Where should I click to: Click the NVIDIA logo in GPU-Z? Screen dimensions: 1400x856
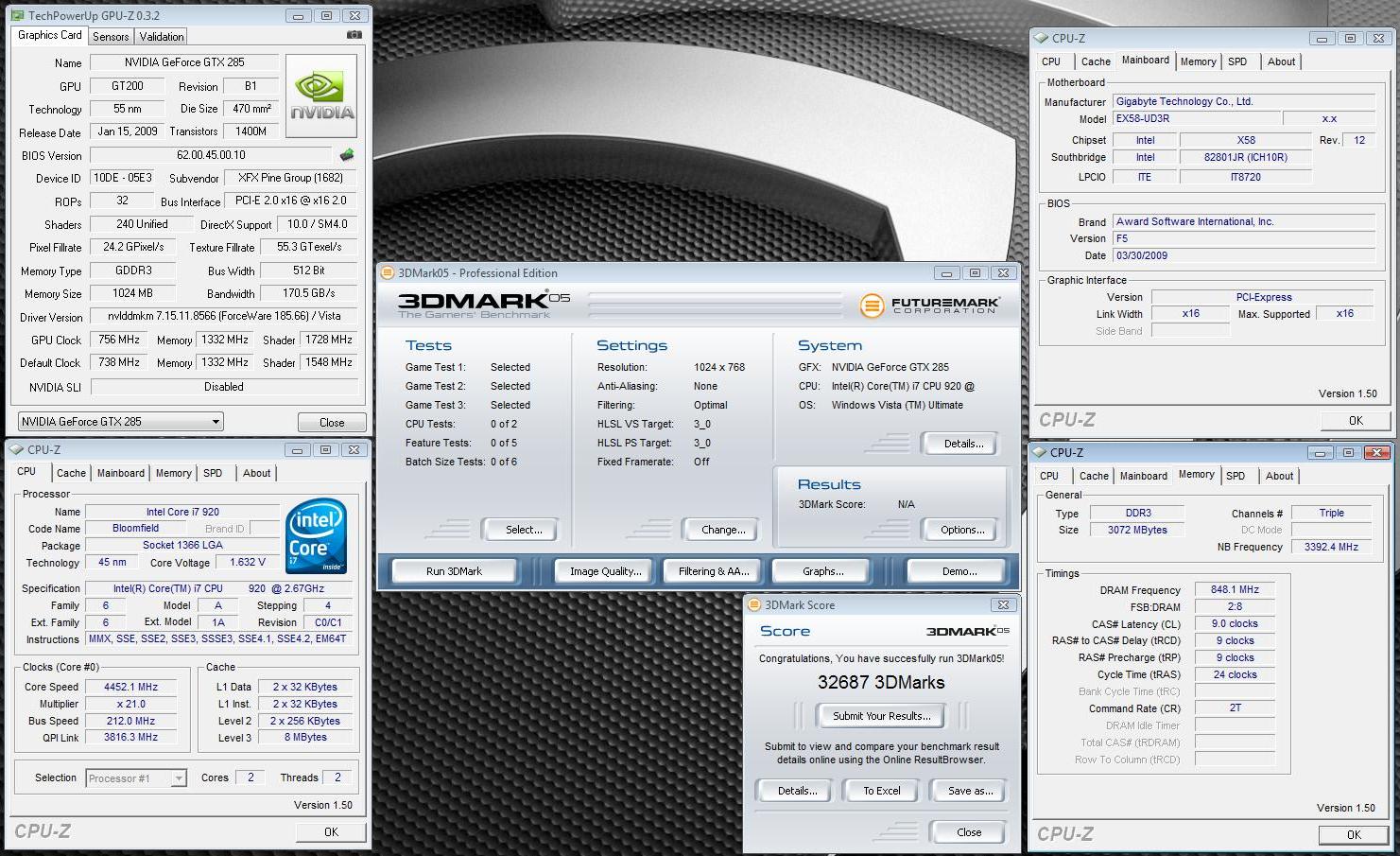(x=321, y=96)
